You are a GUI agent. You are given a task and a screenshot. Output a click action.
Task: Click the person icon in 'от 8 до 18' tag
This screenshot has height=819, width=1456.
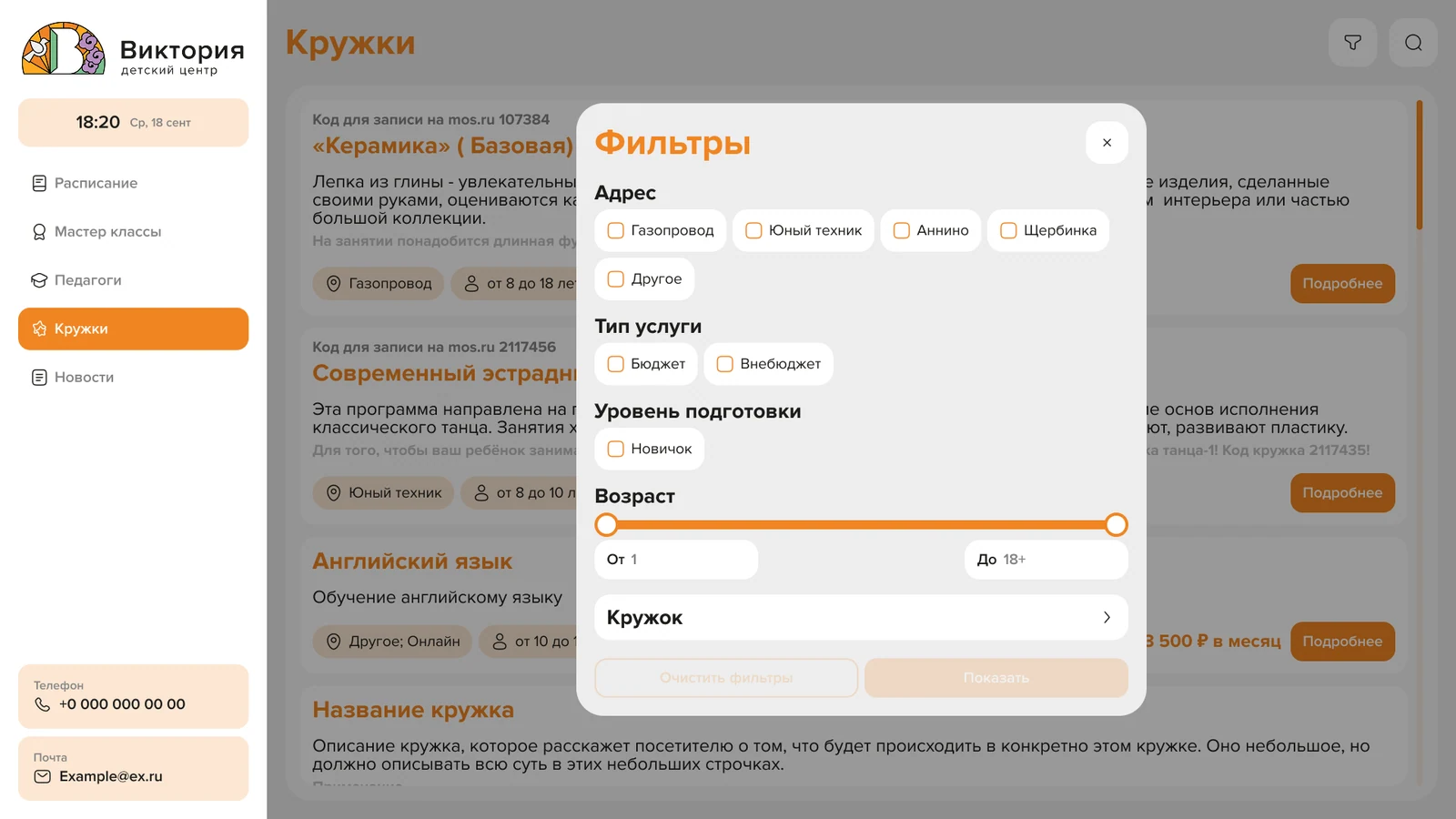point(471,284)
